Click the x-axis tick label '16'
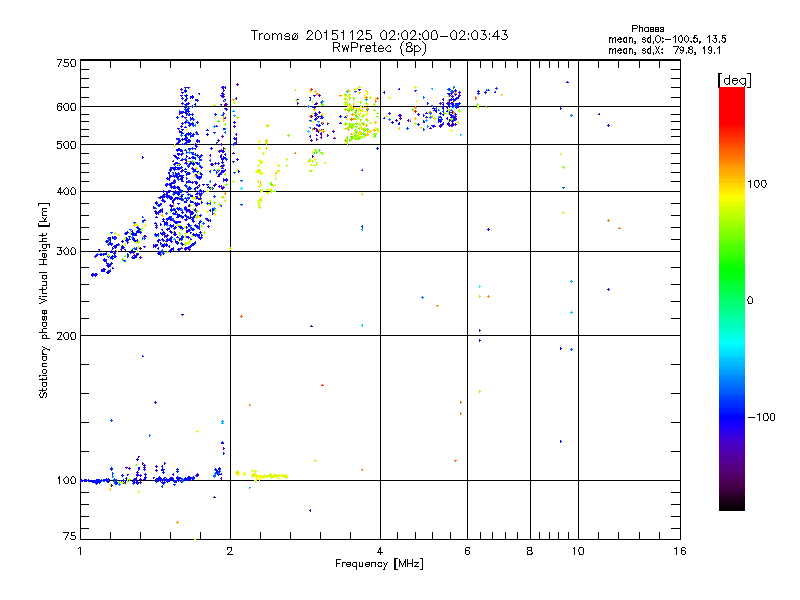The width and height of the screenshot is (800, 600). click(x=680, y=551)
